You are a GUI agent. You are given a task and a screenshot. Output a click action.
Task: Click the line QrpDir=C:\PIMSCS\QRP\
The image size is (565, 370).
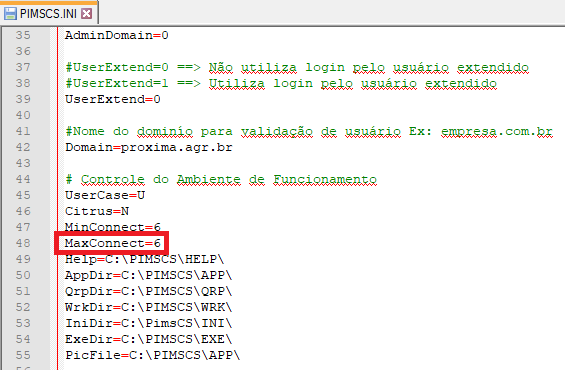148,291
